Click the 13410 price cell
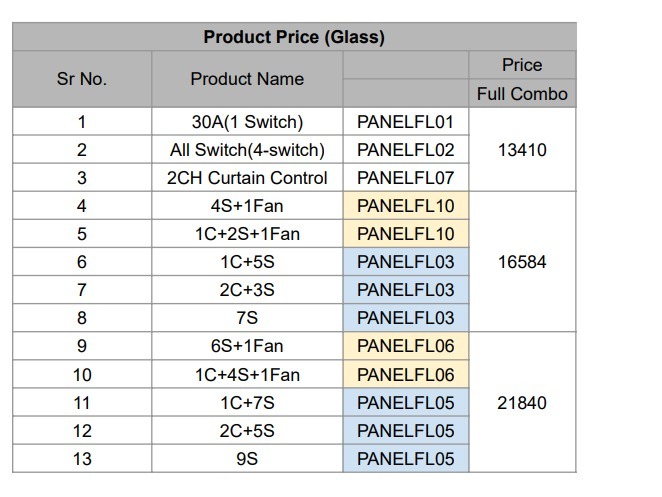The image size is (662, 497). 522,149
